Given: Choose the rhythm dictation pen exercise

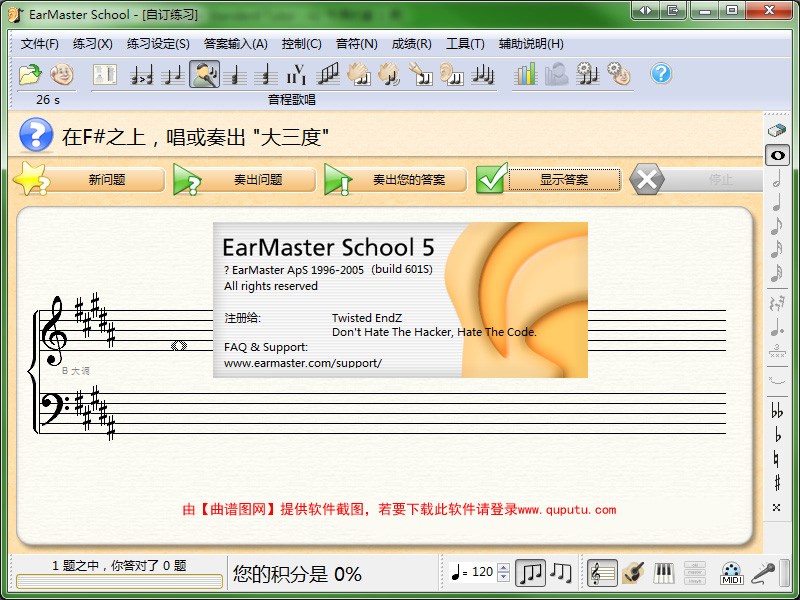Looking at the screenshot, I should tap(421, 74).
